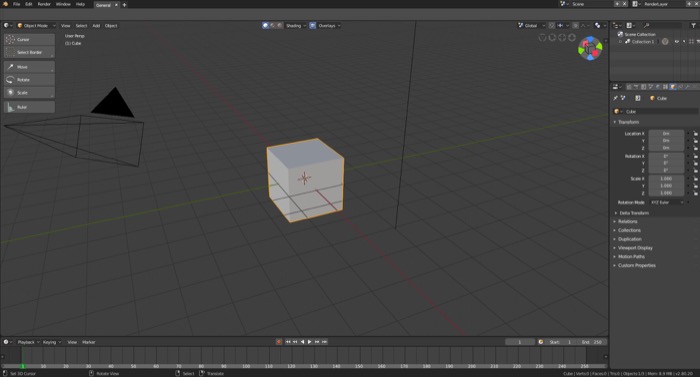The width and height of the screenshot is (700, 377).
Task: Open the Window menu
Action: click(63, 4)
